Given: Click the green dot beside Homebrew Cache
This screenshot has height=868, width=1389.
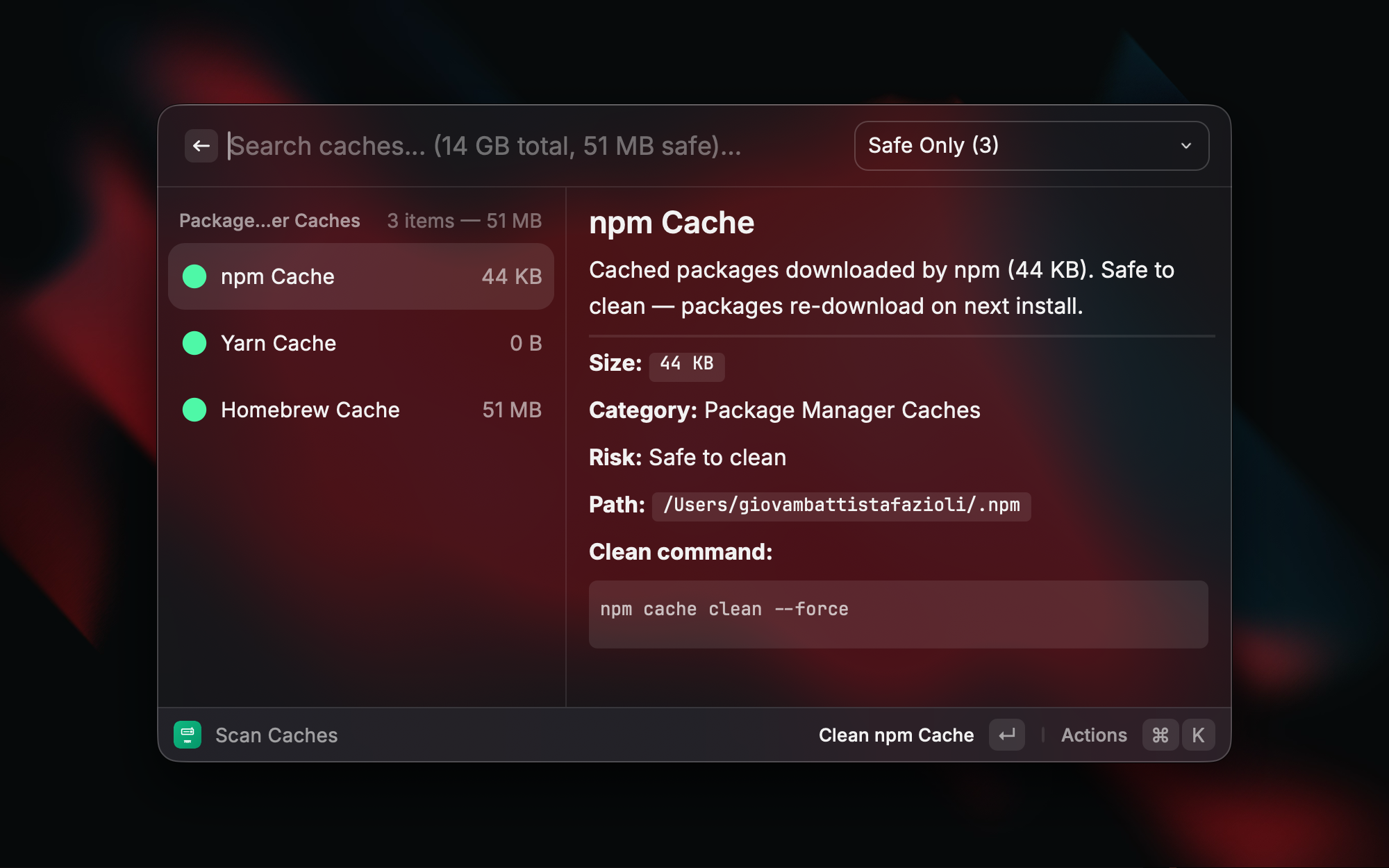Looking at the screenshot, I should [194, 410].
